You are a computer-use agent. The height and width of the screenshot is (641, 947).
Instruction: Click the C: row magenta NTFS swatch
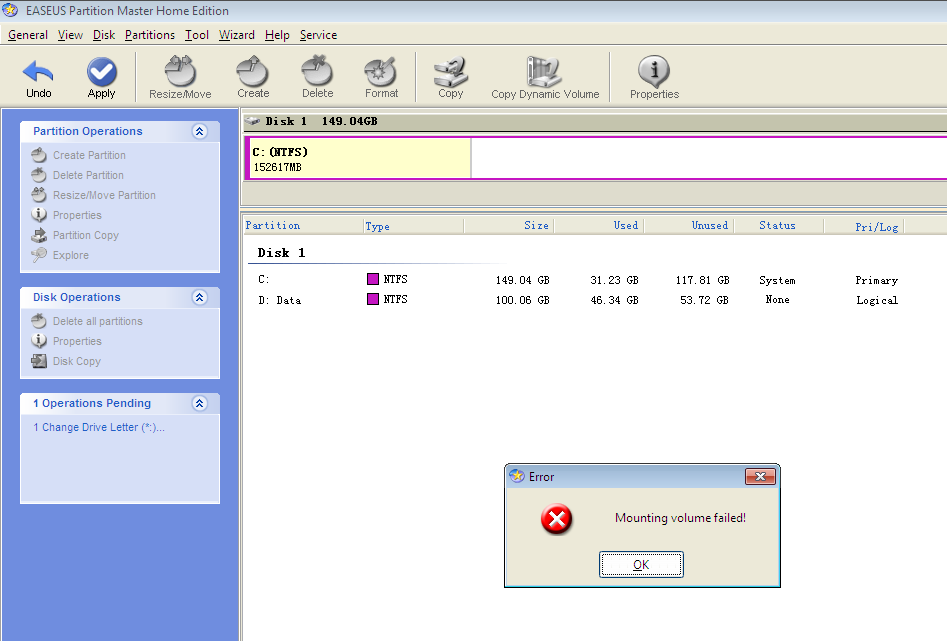coord(373,279)
